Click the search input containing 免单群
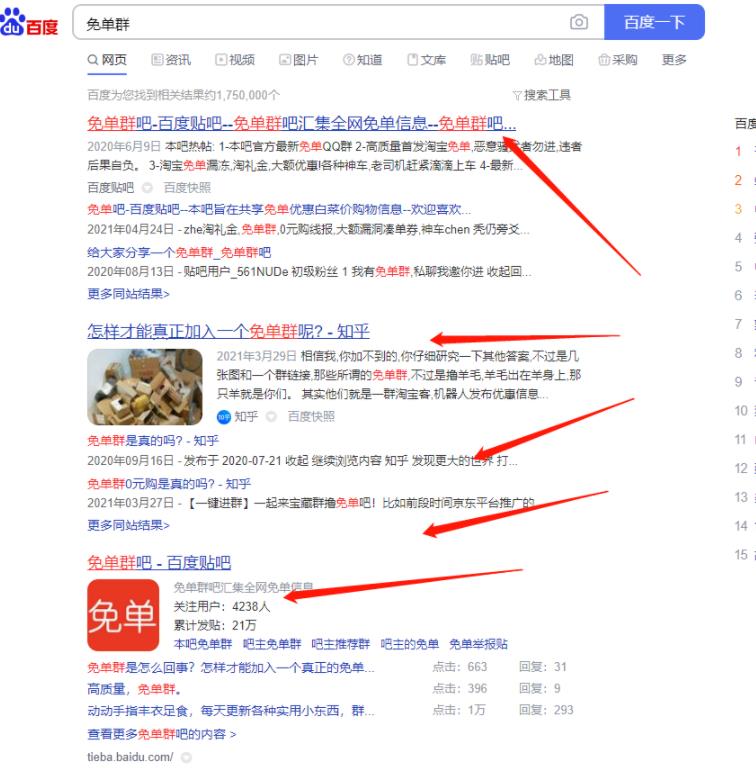This screenshot has height=768, width=756. 320,22
